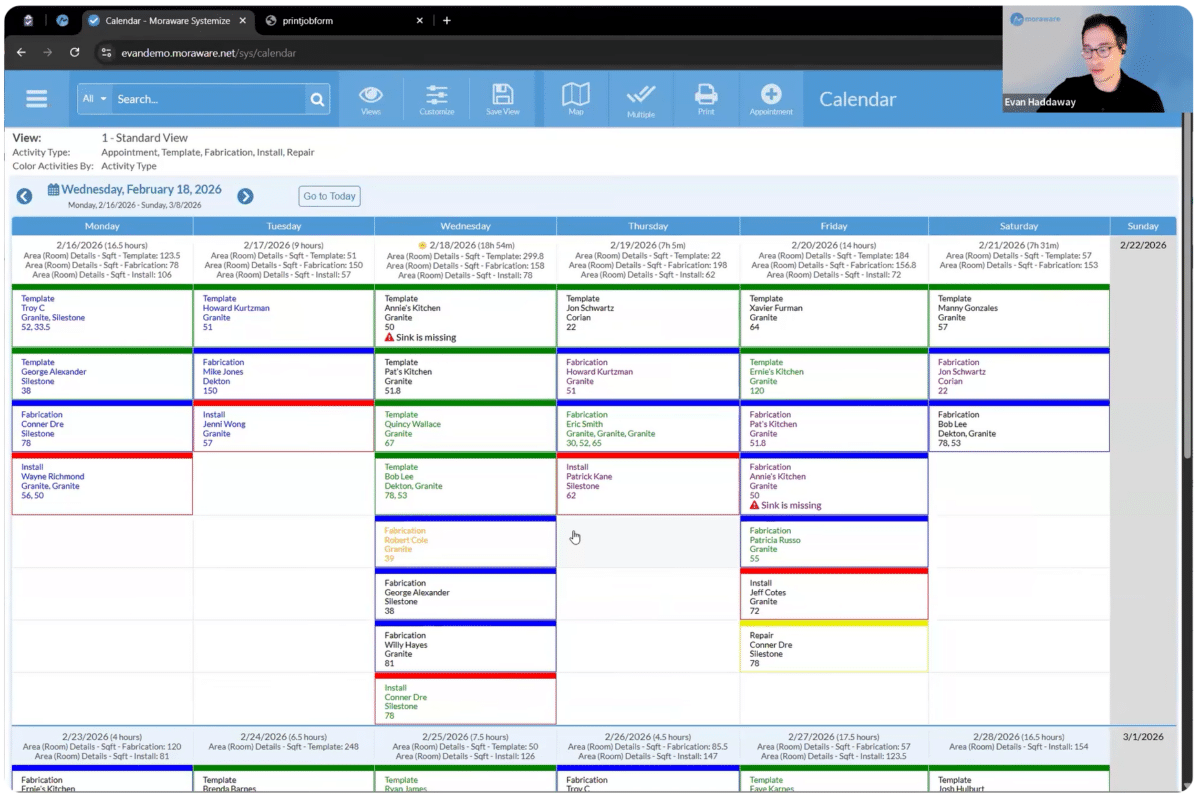Select the Multiple checkmarks tool
This screenshot has width=1200, height=802.
coord(641,98)
